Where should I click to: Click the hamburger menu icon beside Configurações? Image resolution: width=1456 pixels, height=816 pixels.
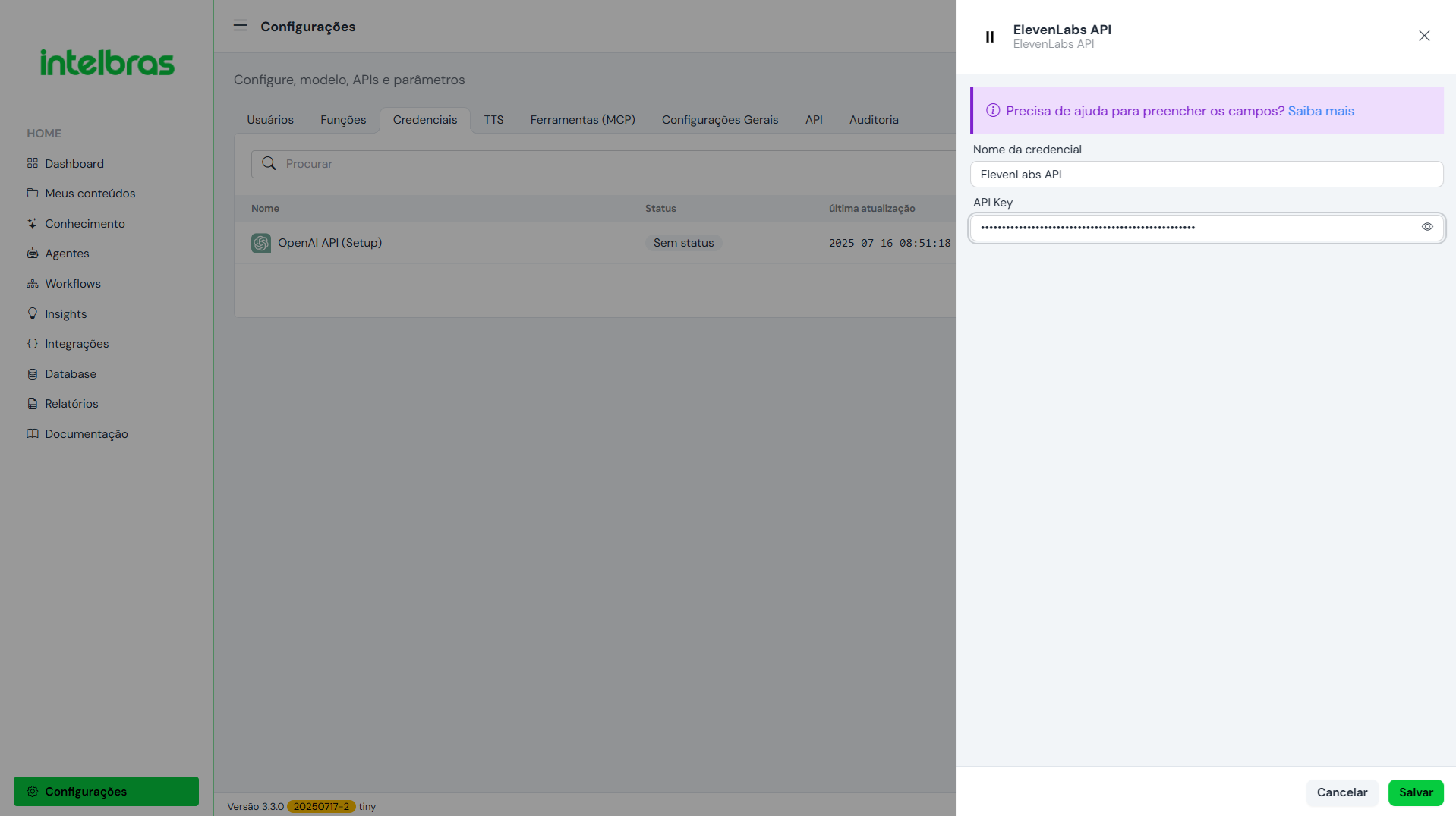tap(240, 25)
